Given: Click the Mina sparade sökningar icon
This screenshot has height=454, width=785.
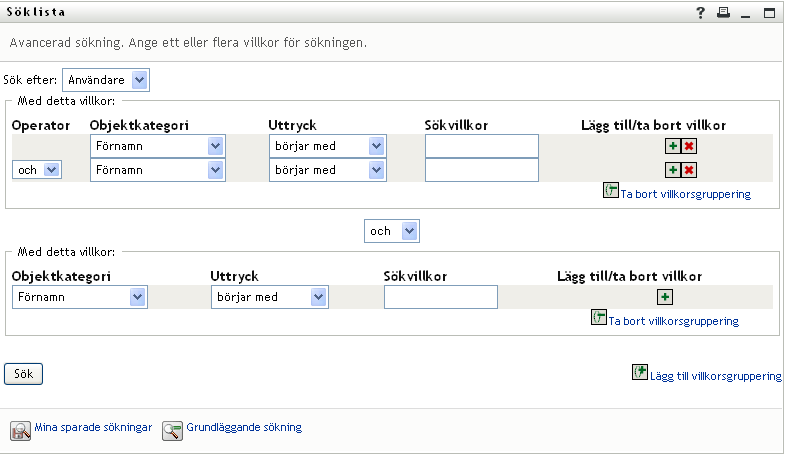Looking at the screenshot, I should click(21, 430).
